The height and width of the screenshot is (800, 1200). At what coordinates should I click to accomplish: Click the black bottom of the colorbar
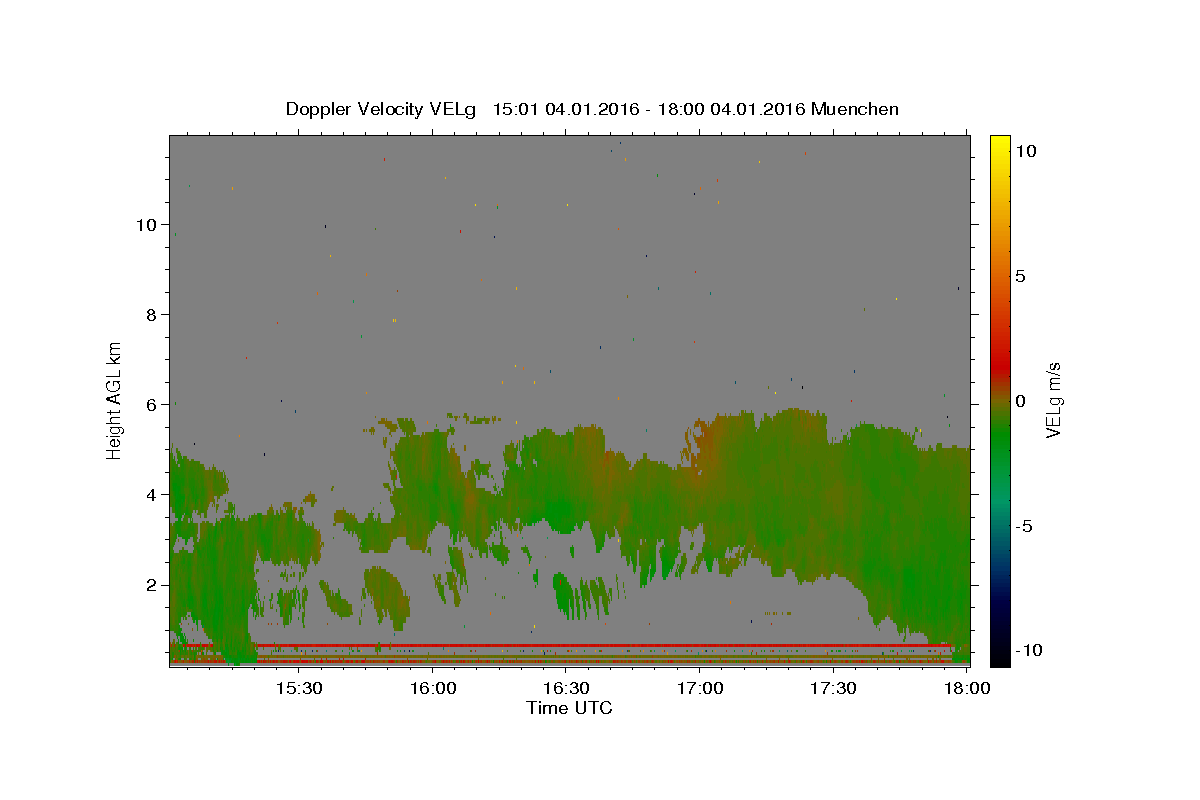[999, 659]
